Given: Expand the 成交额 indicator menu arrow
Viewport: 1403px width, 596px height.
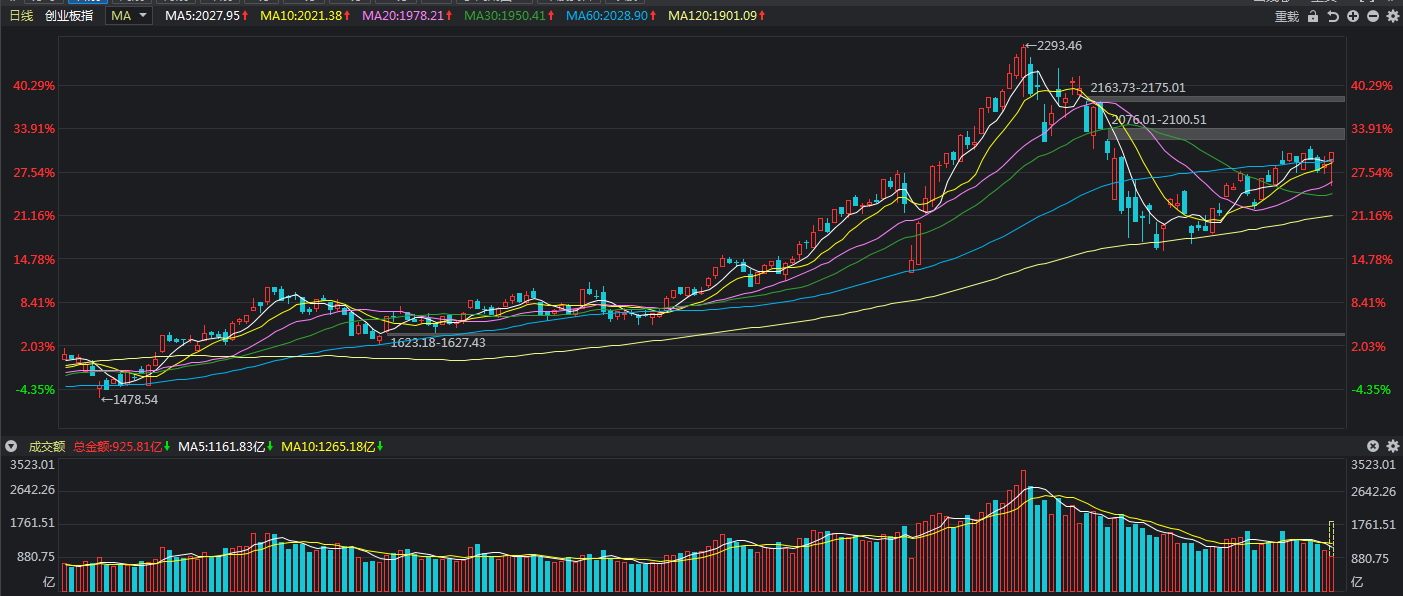Looking at the screenshot, I should click(12, 446).
